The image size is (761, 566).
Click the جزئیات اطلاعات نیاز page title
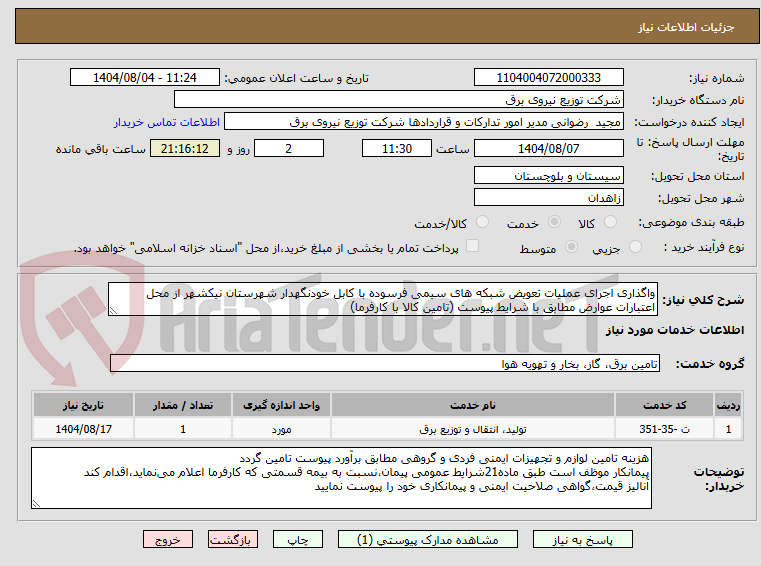click(x=686, y=27)
